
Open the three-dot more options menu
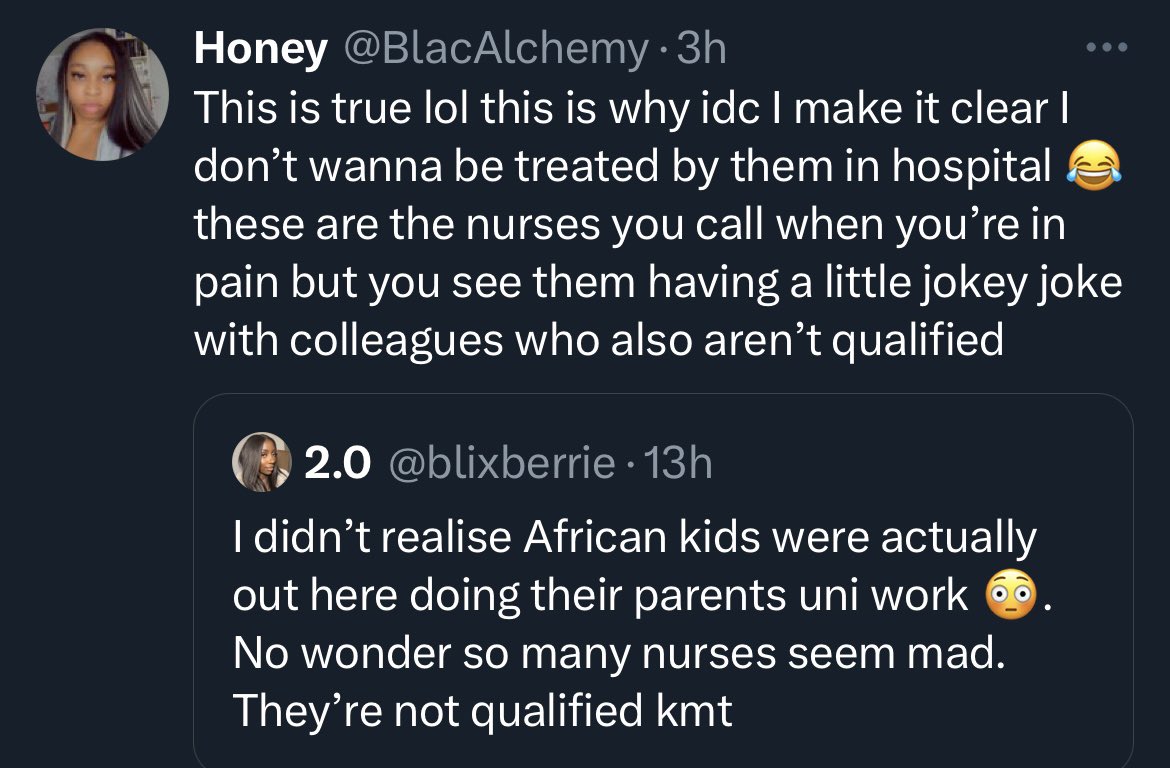pos(1109,48)
